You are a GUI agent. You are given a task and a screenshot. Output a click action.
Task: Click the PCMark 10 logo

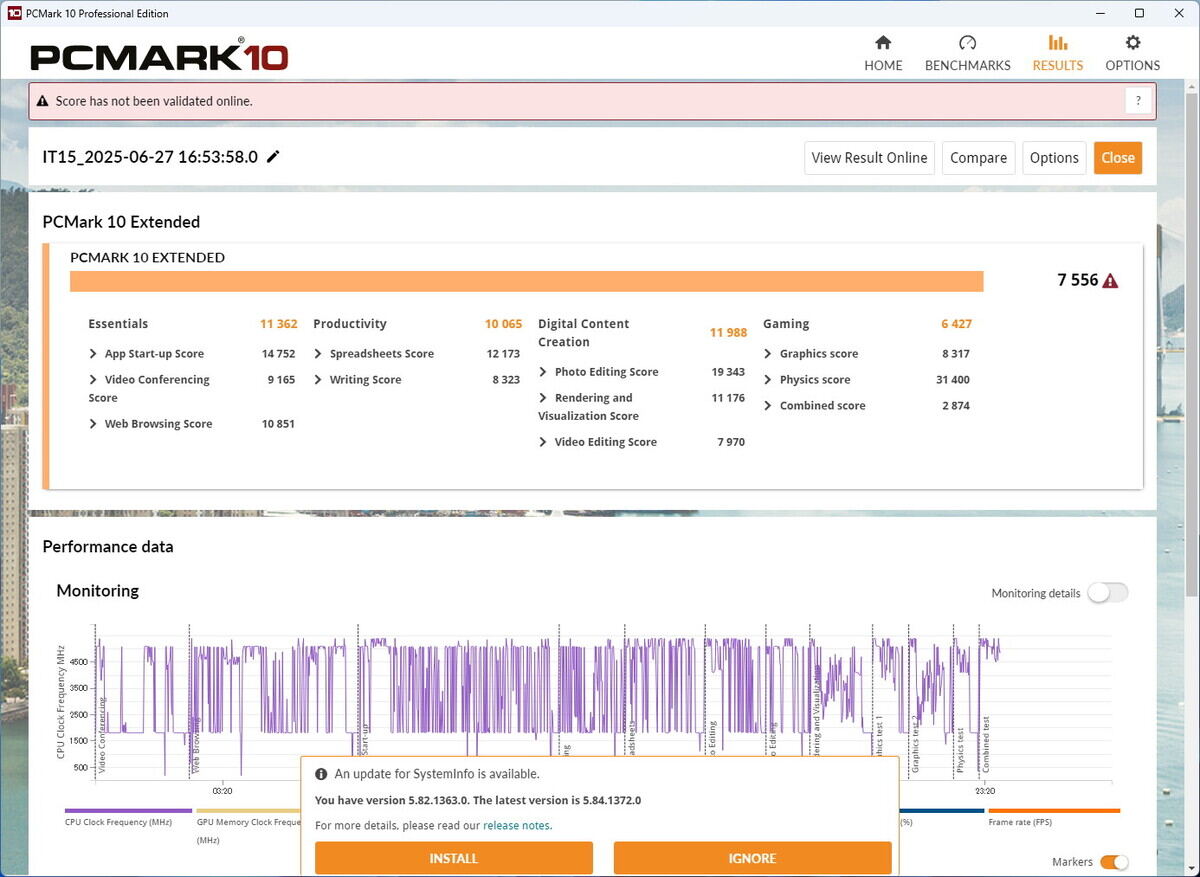click(x=160, y=55)
